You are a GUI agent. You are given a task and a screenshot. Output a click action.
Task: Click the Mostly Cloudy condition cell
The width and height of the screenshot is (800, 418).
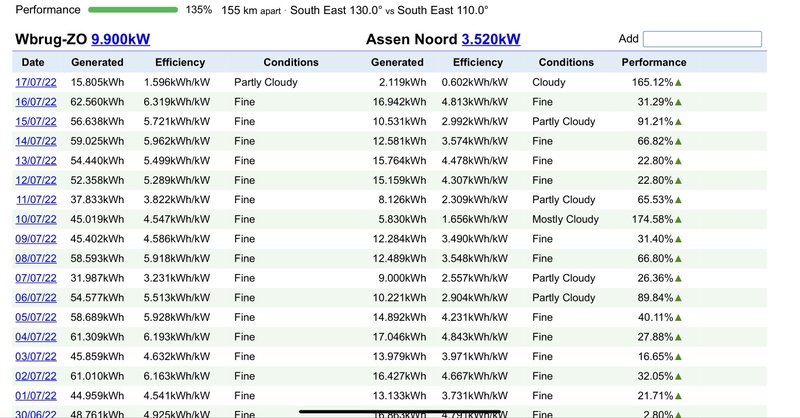click(x=565, y=219)
